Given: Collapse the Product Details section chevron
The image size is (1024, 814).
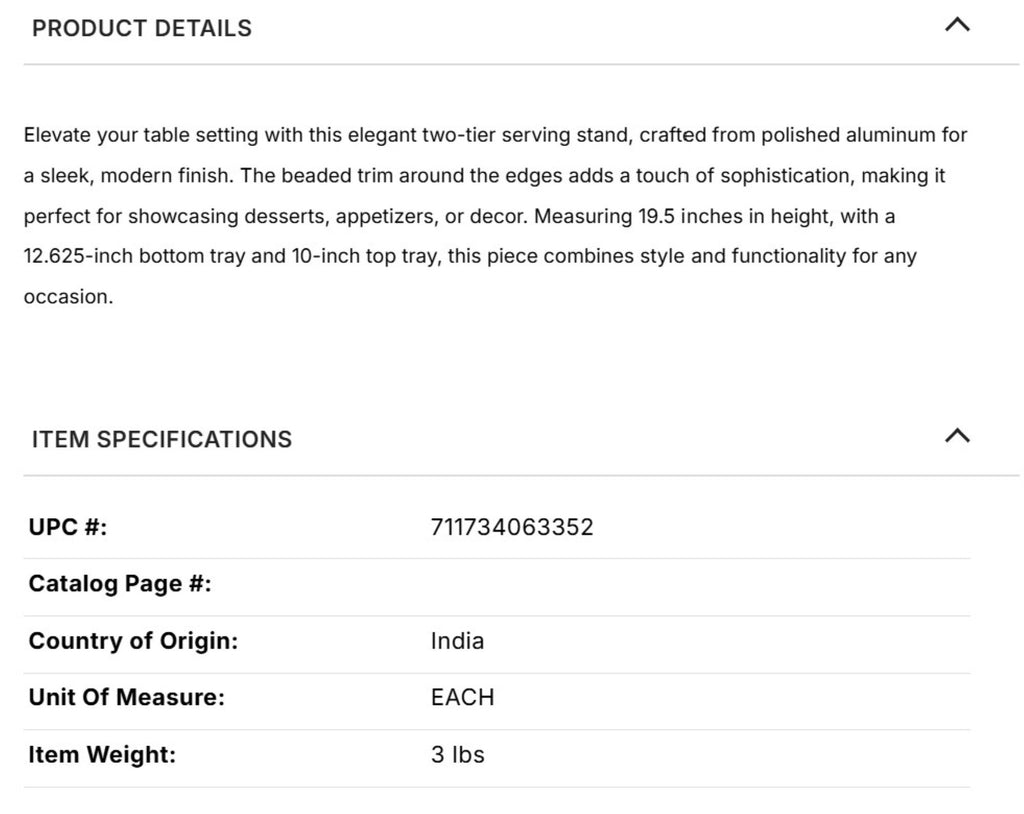Looking at the screenshot, I should coord(957,26).
